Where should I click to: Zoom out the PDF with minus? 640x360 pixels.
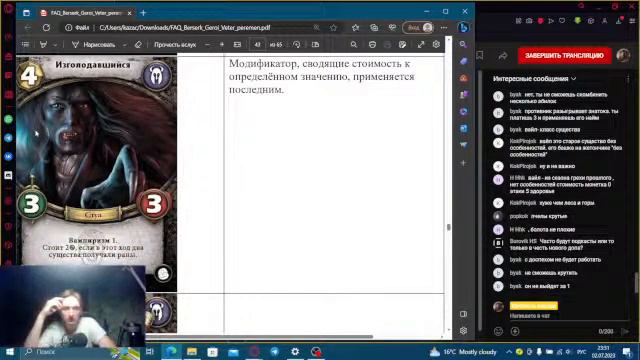pos(207,44)
